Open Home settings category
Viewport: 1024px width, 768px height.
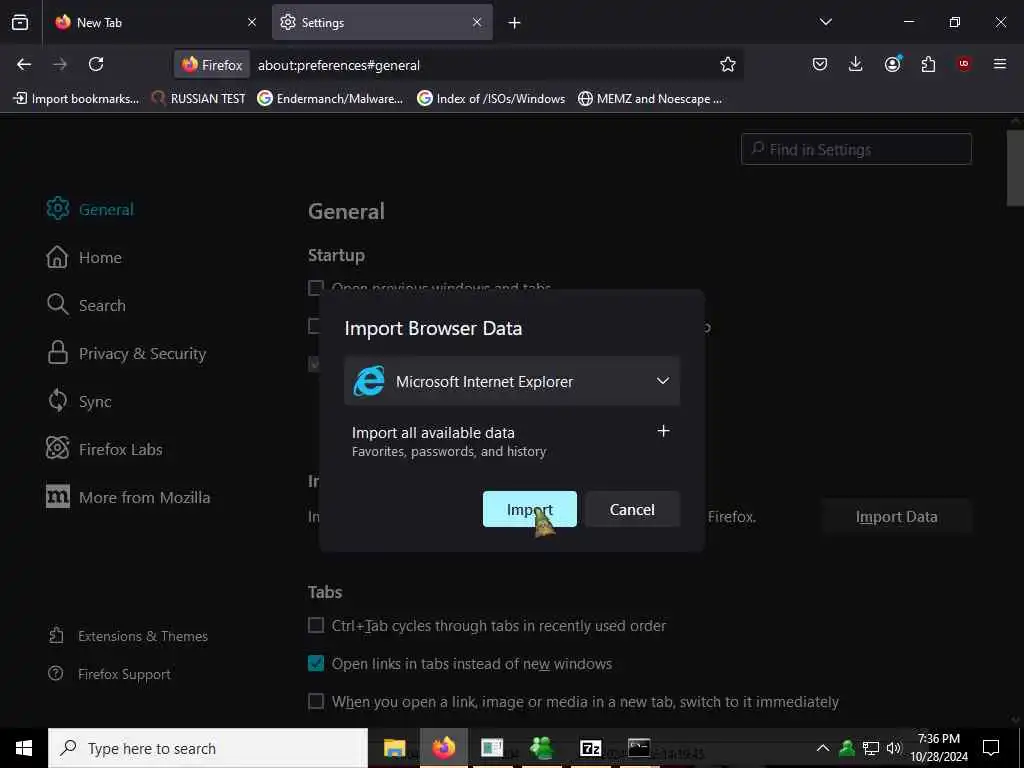pyautogui.click(x=84, y=257)
